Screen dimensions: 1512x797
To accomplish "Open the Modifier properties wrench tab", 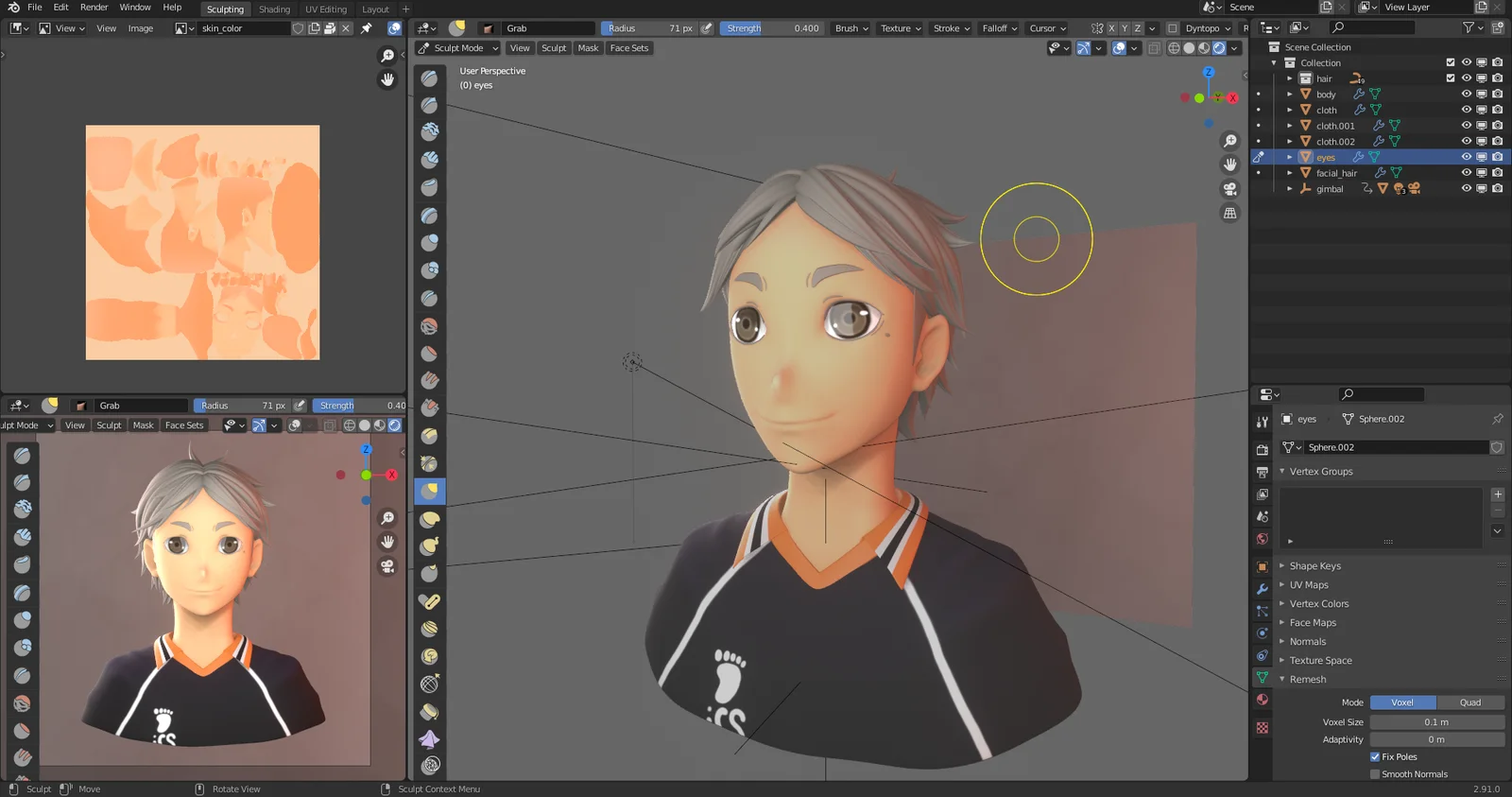I will point(1263,589).
